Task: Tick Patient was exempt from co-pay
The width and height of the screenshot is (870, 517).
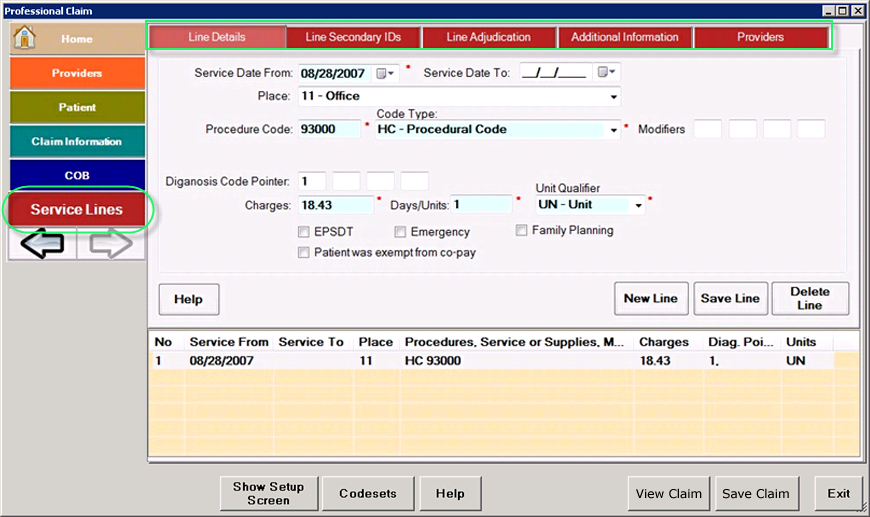Action: point(304,253)
